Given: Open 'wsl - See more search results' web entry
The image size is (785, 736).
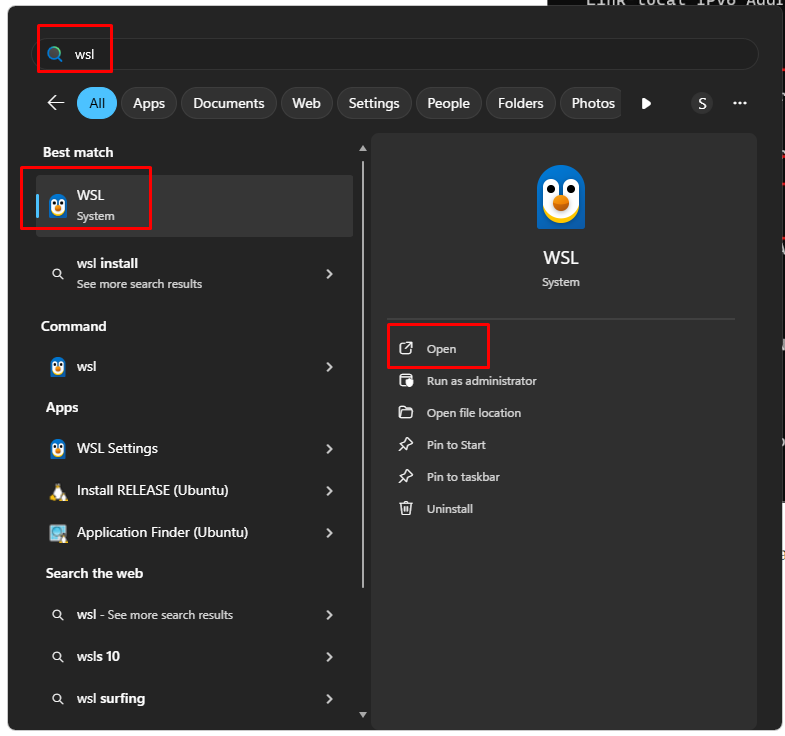Looking at the screenshot, I should coord(194,615).
